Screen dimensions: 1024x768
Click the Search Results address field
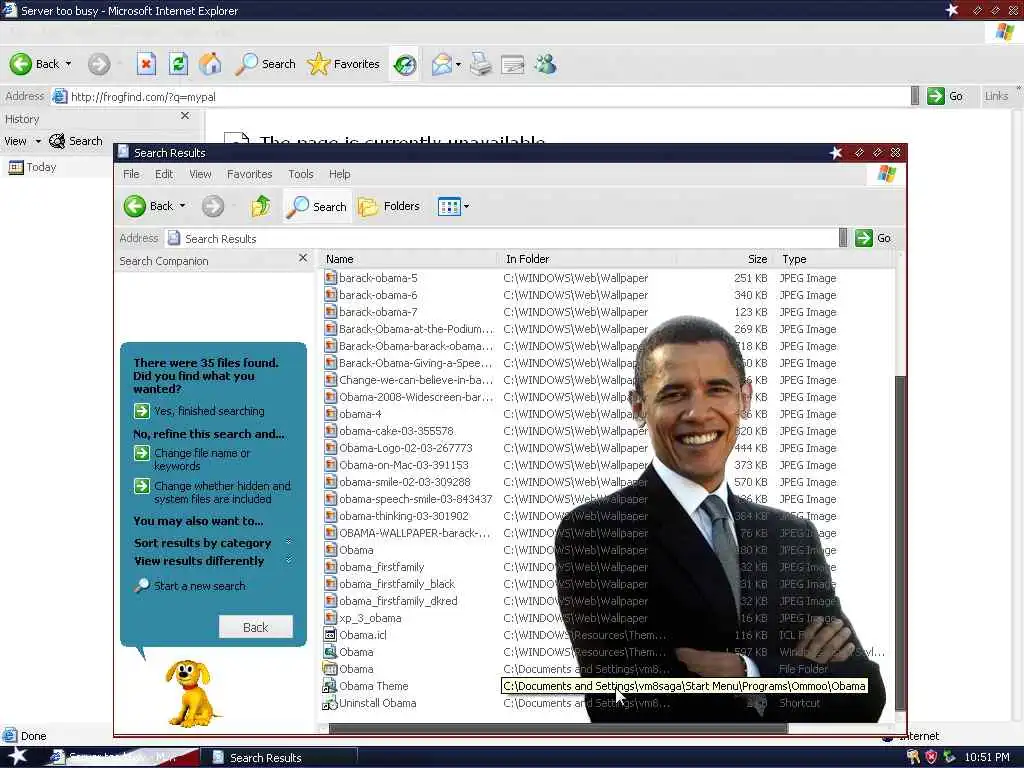pyautogui.click(x=501, y=238)
